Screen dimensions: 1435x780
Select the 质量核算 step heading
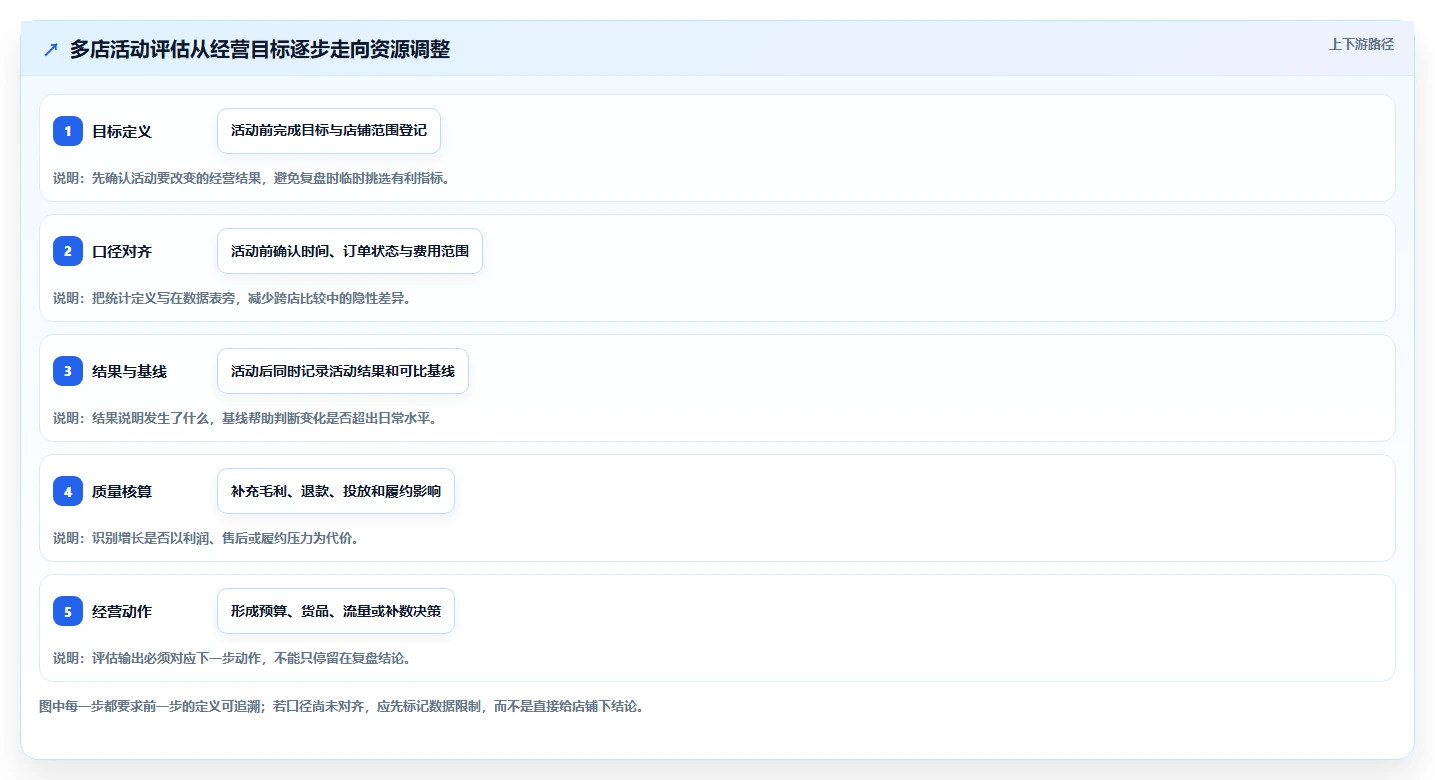122,491
